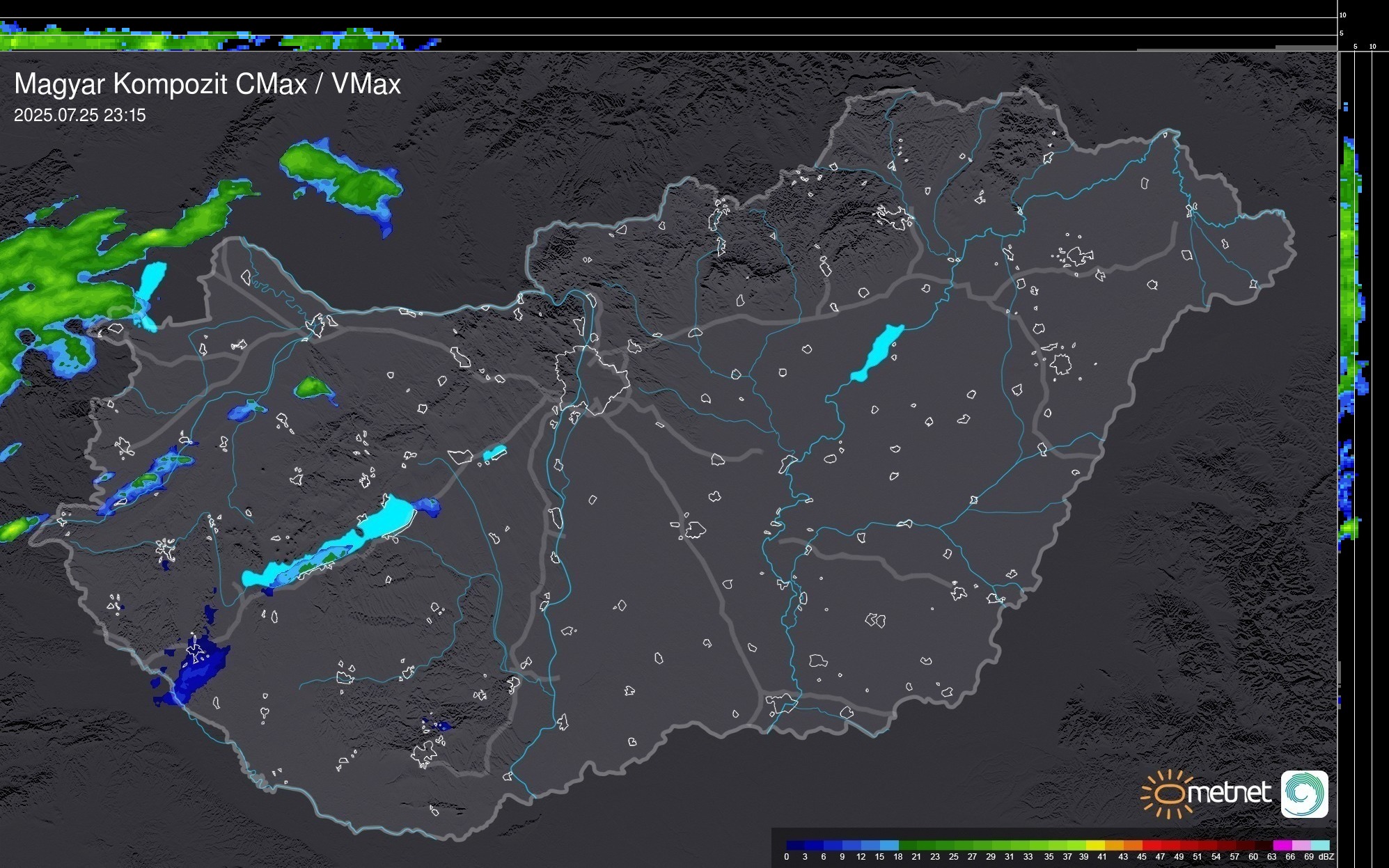Pick the magenta 63 dBZ swatch
The image size is (1389, 868).
pos(1282,845)
